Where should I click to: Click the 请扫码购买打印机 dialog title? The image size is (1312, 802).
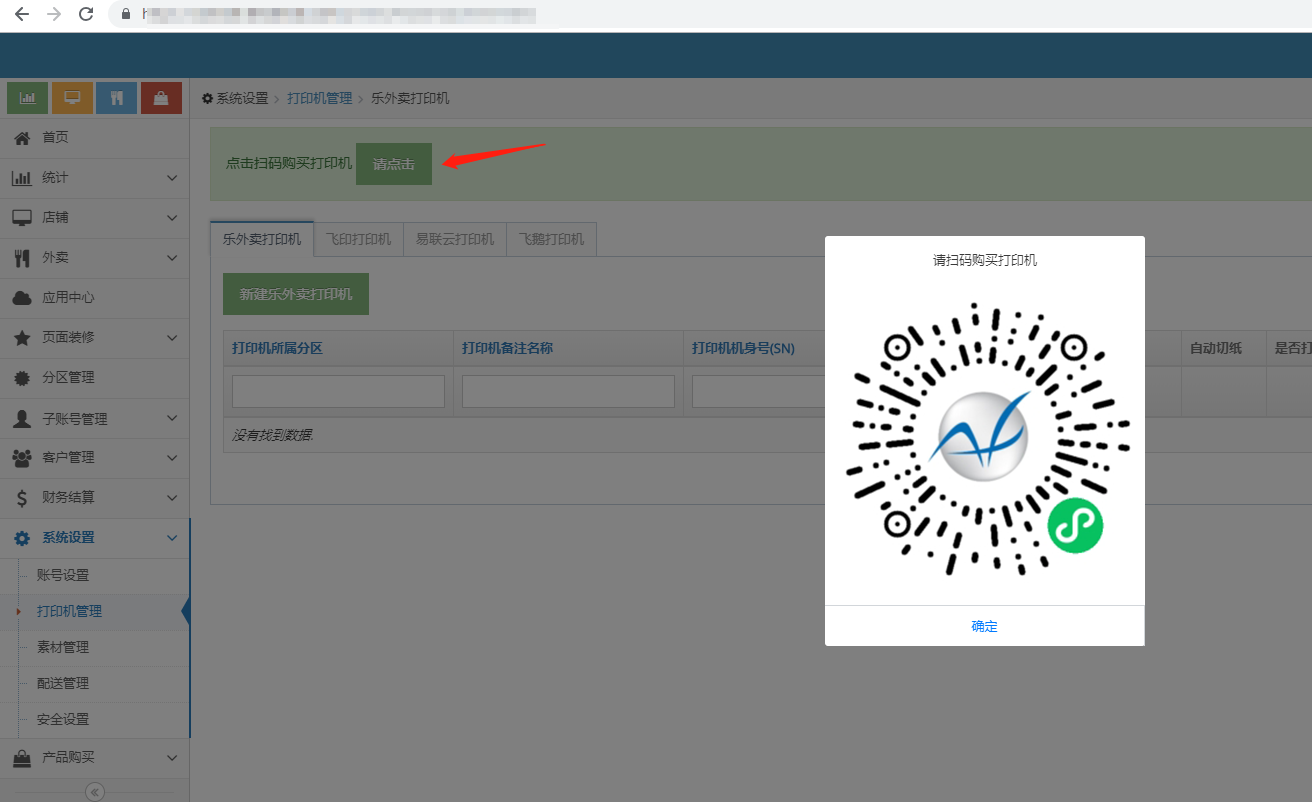(x=985, y=260)
